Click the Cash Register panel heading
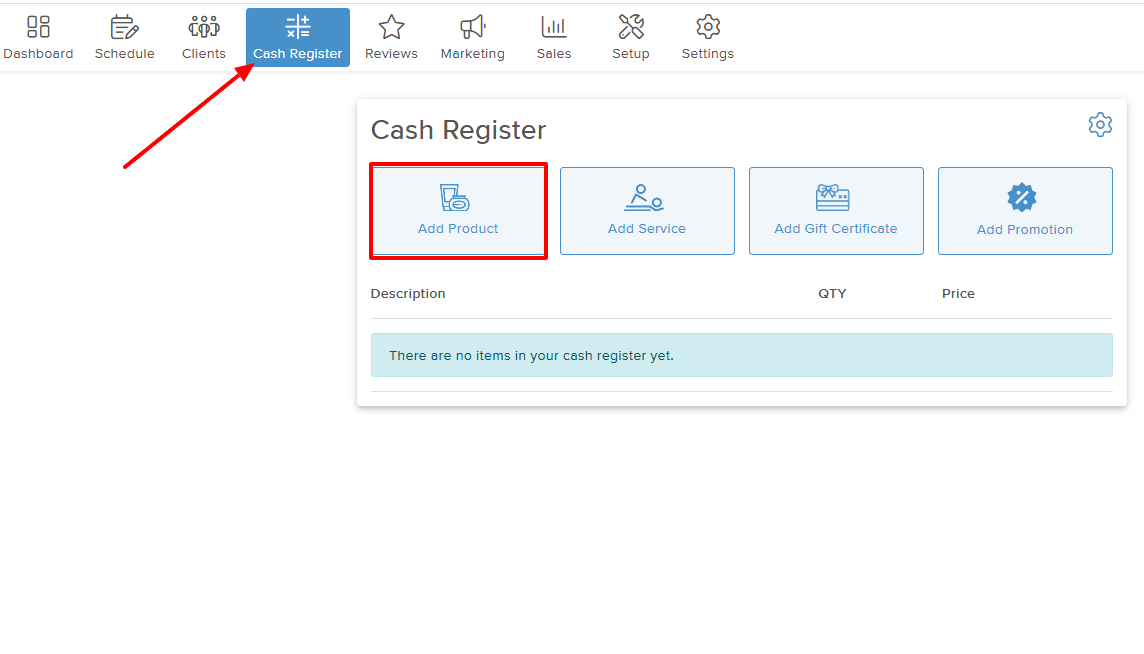 pyautogui.click(x=459, y=130)
